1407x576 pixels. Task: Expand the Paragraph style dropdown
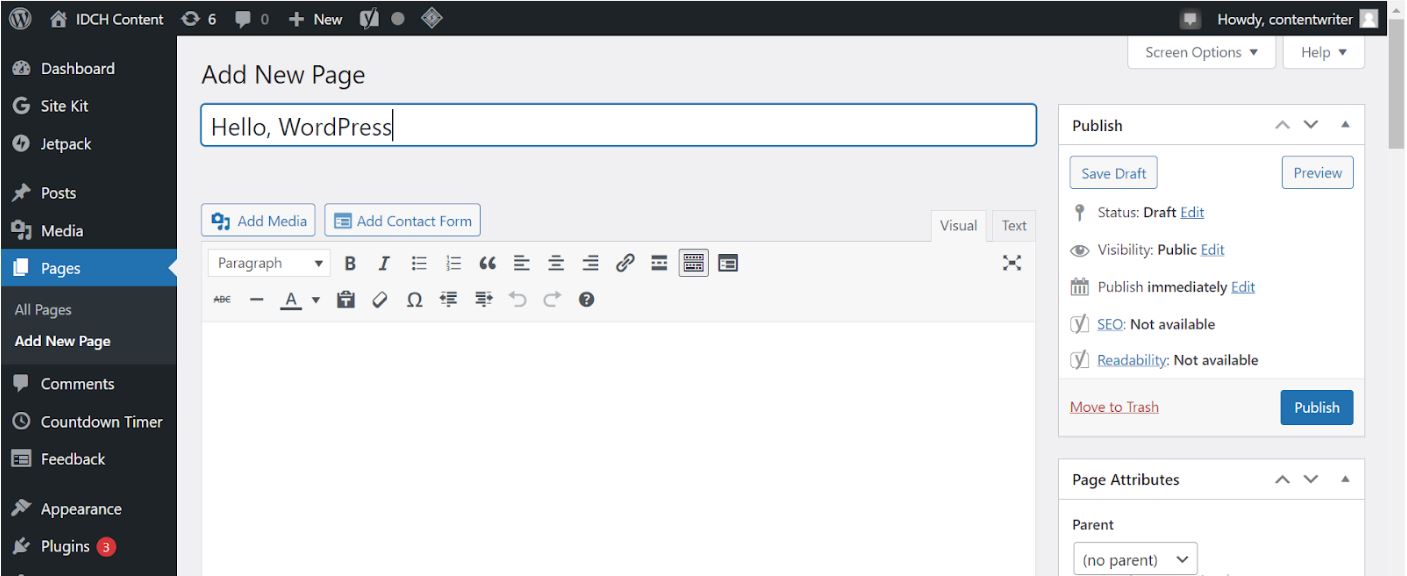[268, 262]
